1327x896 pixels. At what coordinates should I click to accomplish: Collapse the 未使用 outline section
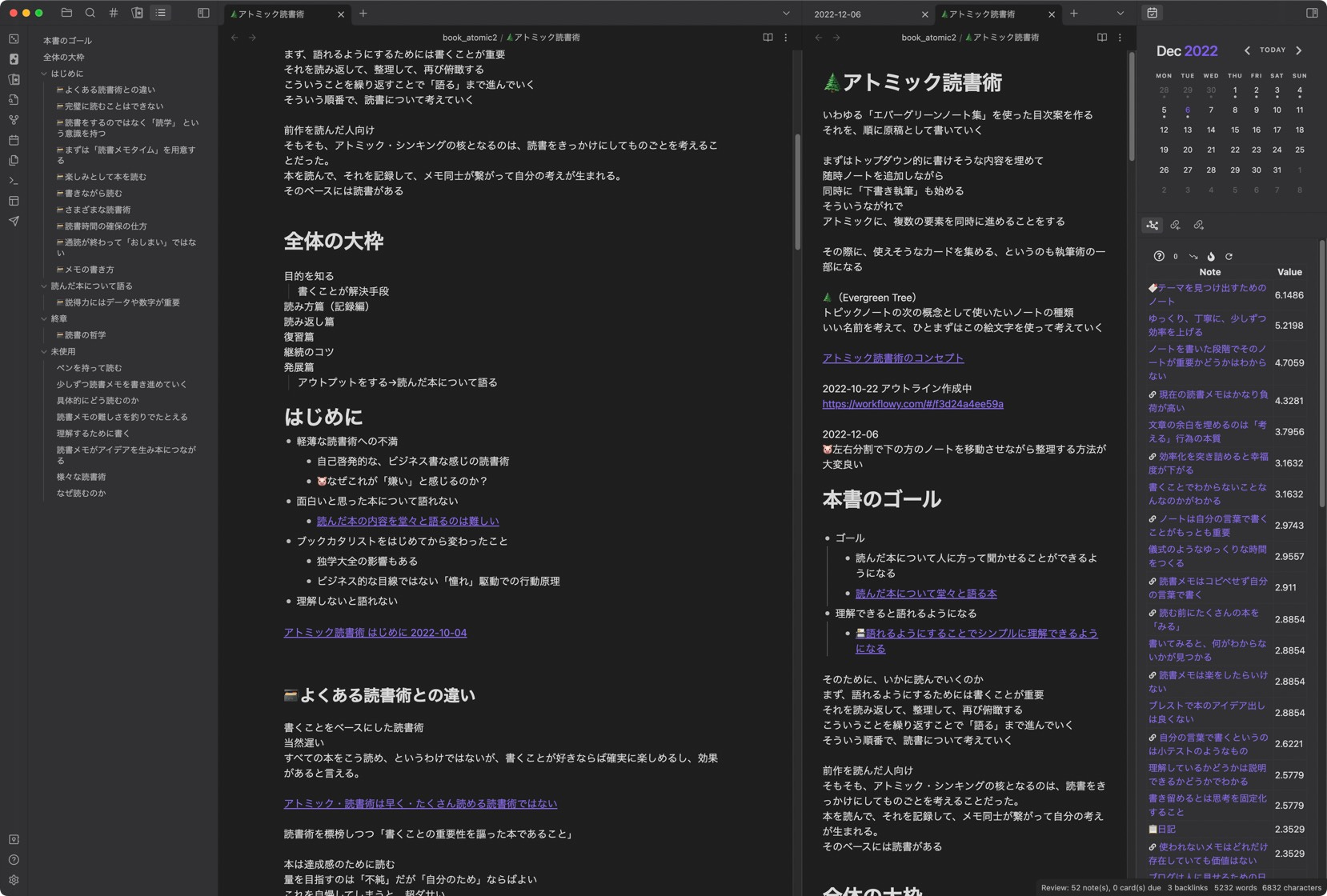pos(44,351)
